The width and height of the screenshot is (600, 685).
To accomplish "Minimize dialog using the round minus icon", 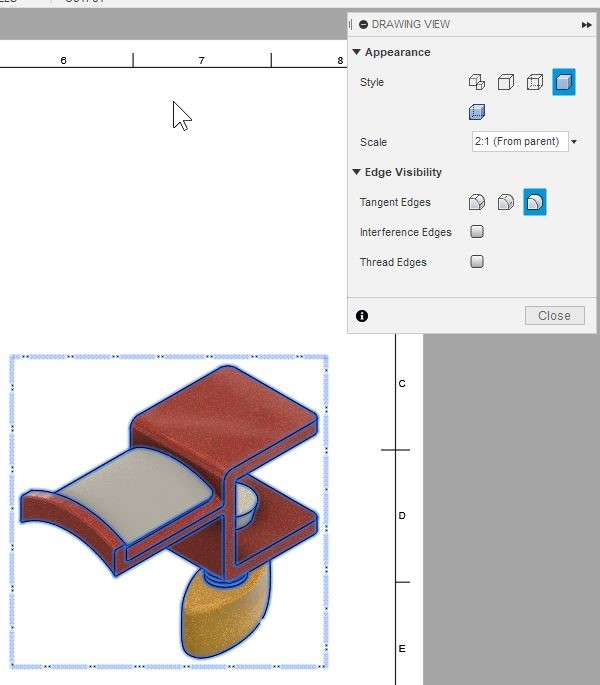I will click(x=363, y=24).
